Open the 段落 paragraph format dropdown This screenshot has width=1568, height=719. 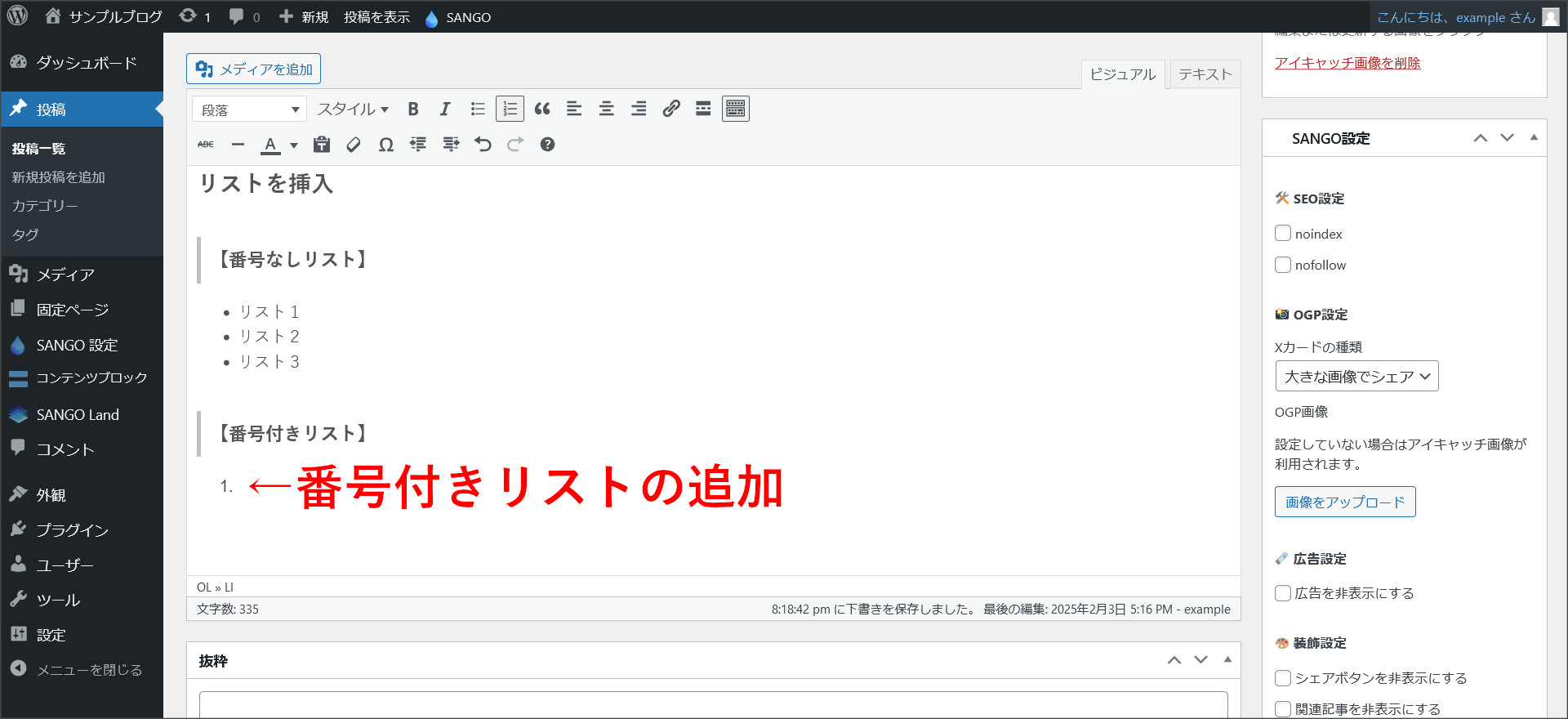pos(249,109)
